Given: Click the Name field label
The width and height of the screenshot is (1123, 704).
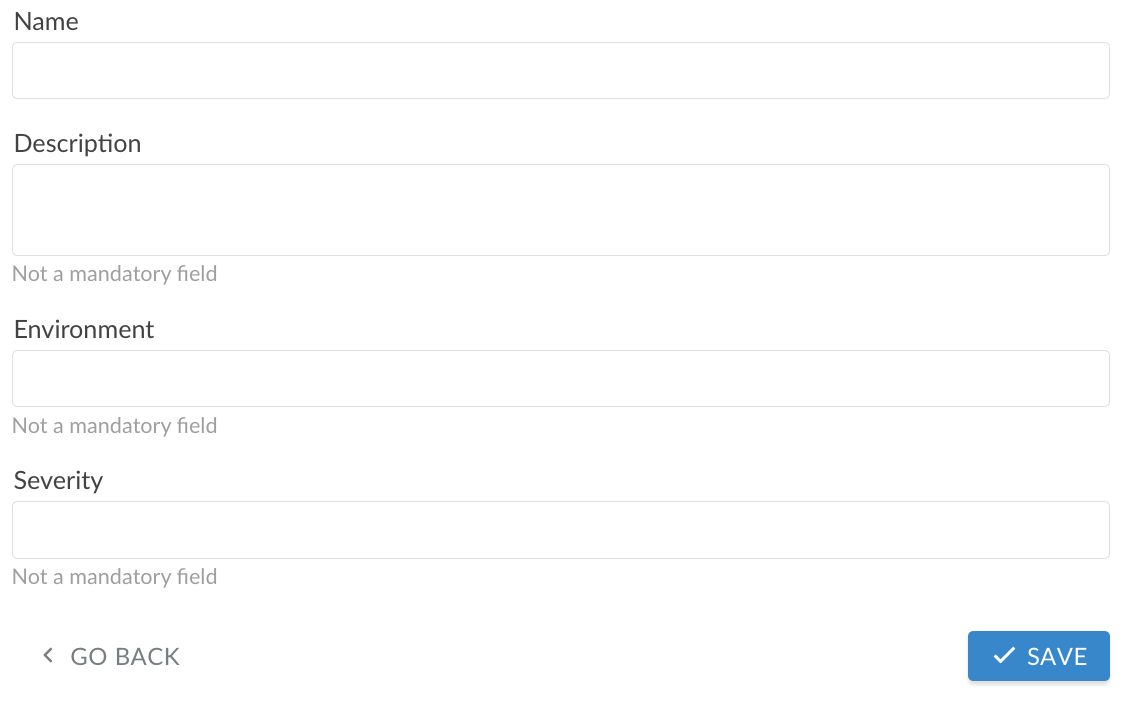Looking at the screenshot, I should click(x=46, y=22).
